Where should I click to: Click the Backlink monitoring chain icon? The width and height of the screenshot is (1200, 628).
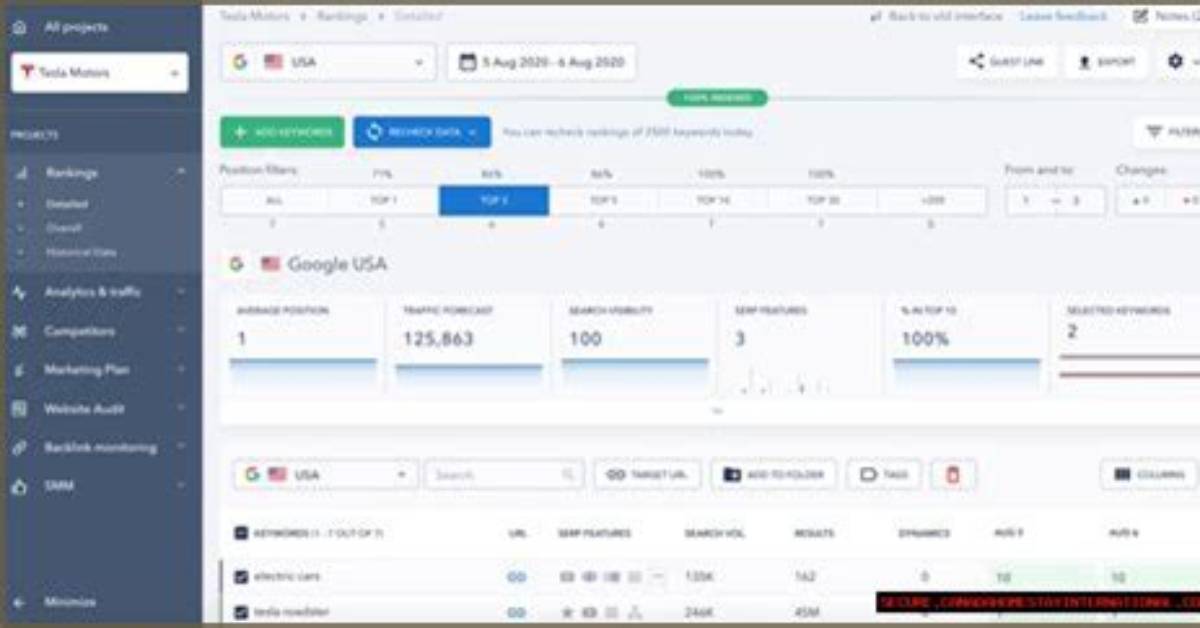coord(20,448)
